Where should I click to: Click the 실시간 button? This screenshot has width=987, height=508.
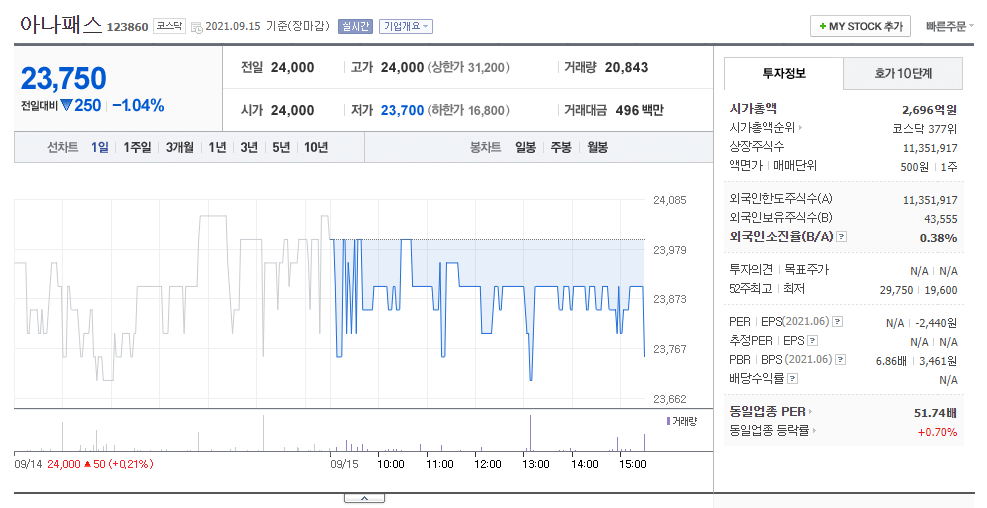click(356, 26)
